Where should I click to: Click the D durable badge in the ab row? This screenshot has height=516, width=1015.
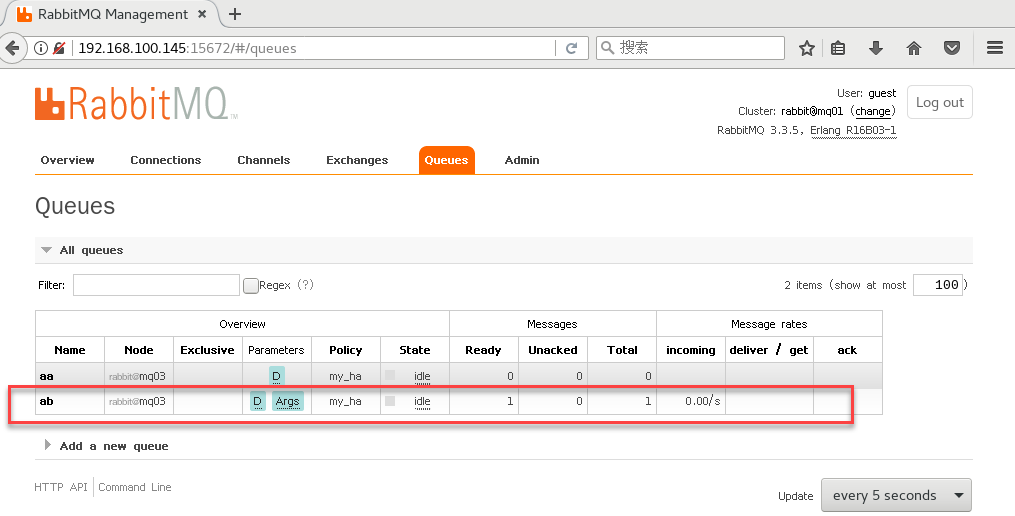[x=258, y=401]
